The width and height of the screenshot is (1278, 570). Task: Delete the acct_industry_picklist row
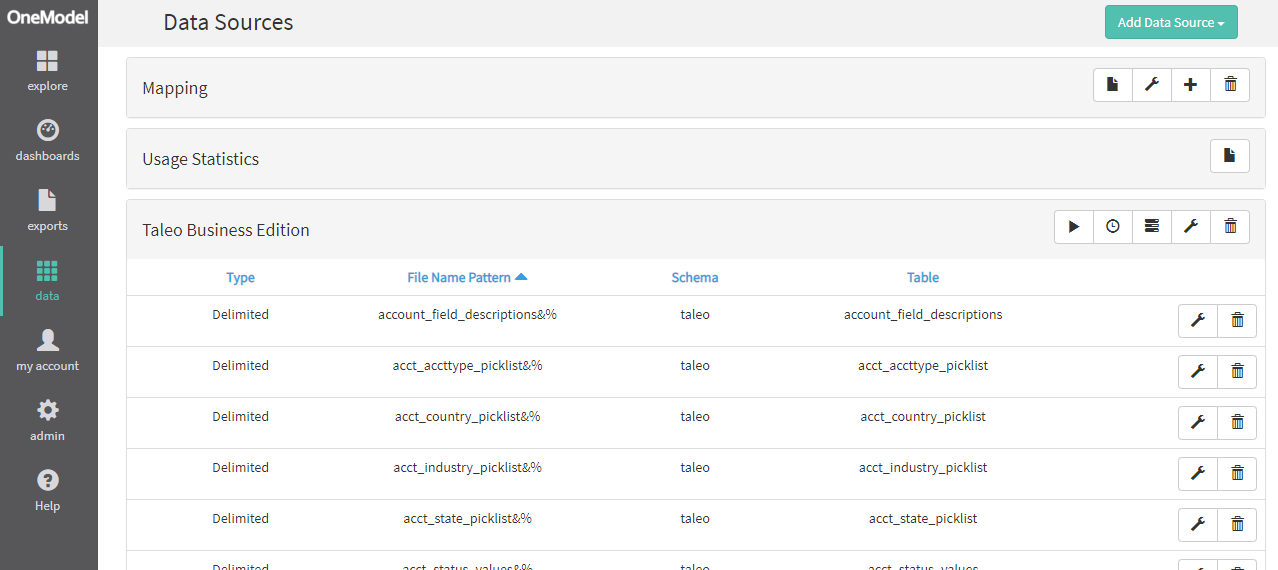point(1237,474)
